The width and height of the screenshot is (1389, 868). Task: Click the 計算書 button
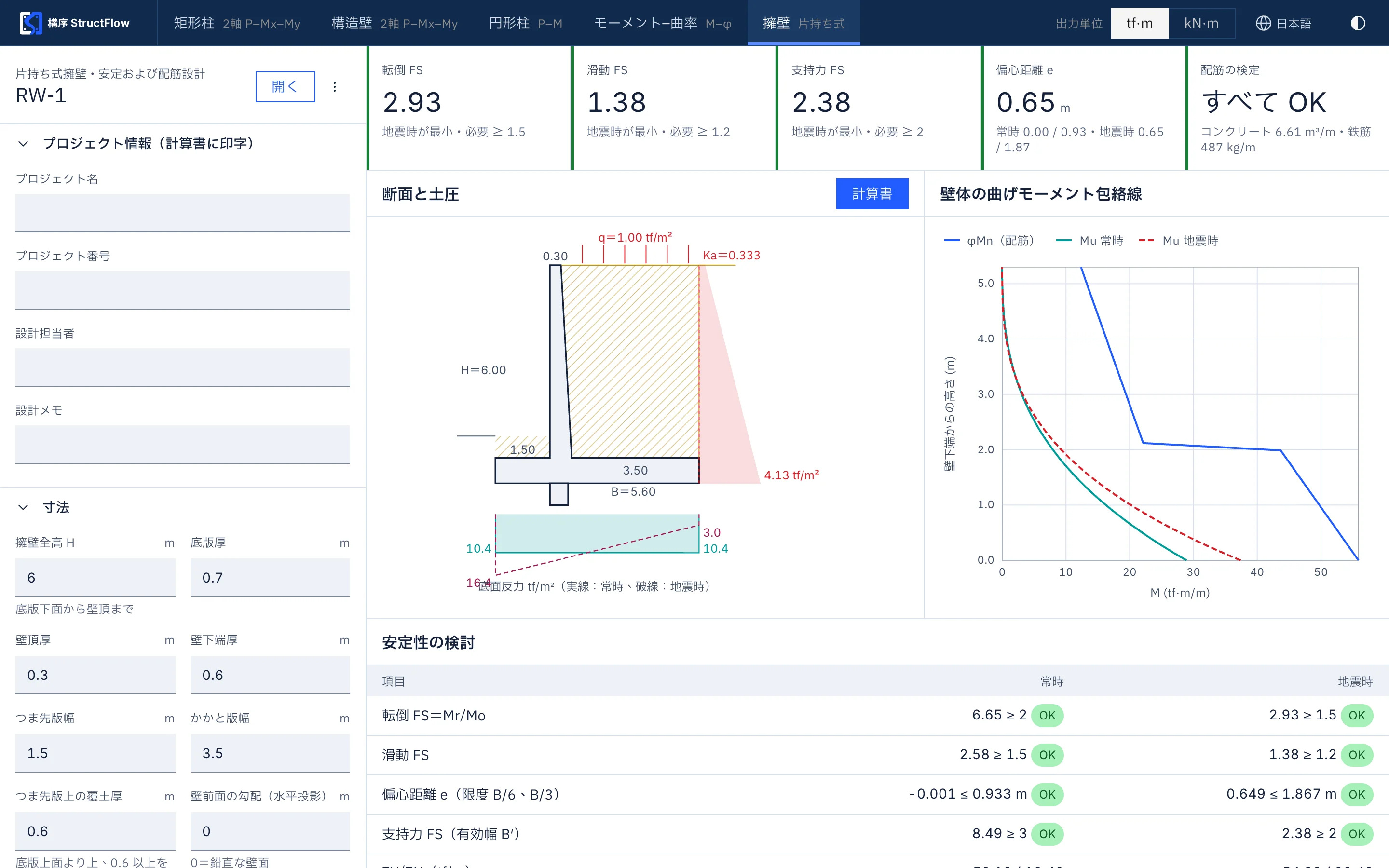pos(872,194)
